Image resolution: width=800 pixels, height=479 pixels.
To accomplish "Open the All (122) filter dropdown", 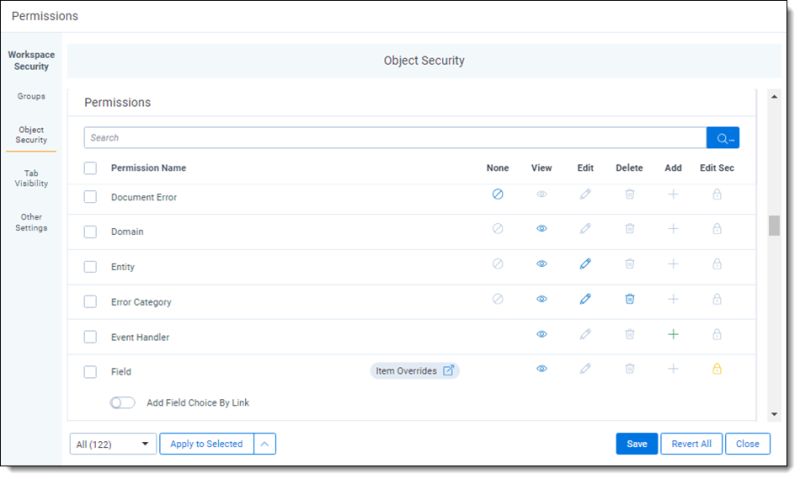I will (113, 444).
